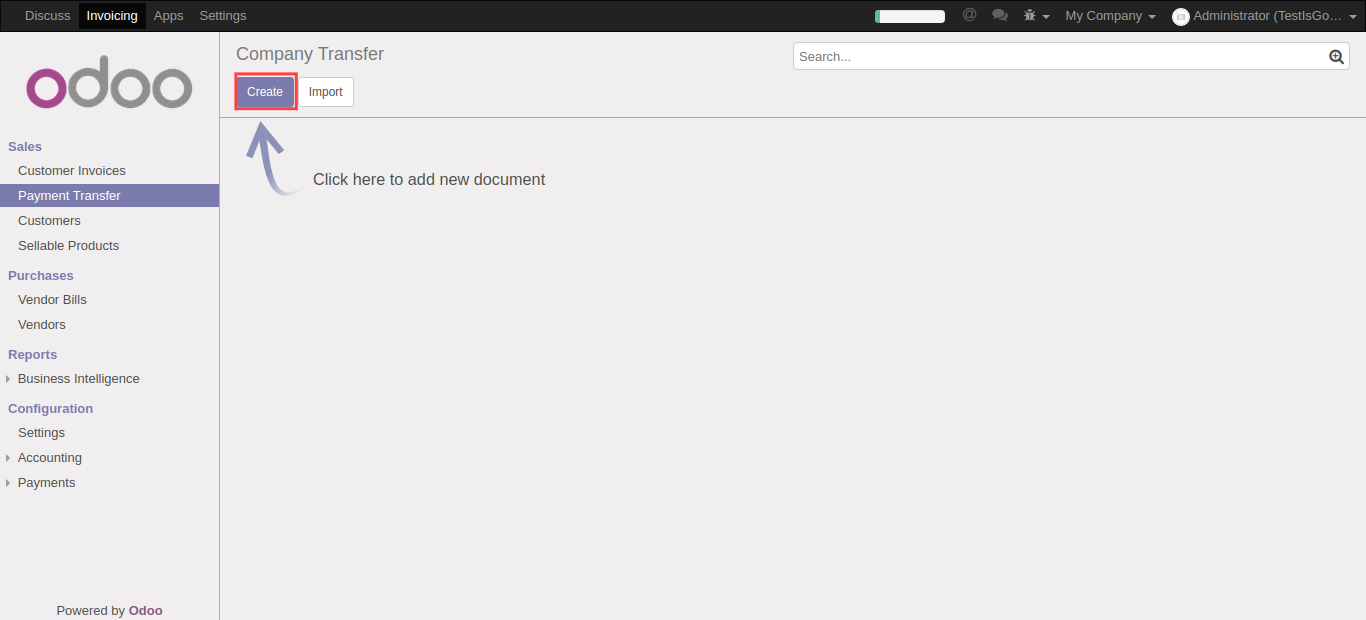Open the My Company dropdown
Screen dimensions: 1366x620
click(1110, 16)
